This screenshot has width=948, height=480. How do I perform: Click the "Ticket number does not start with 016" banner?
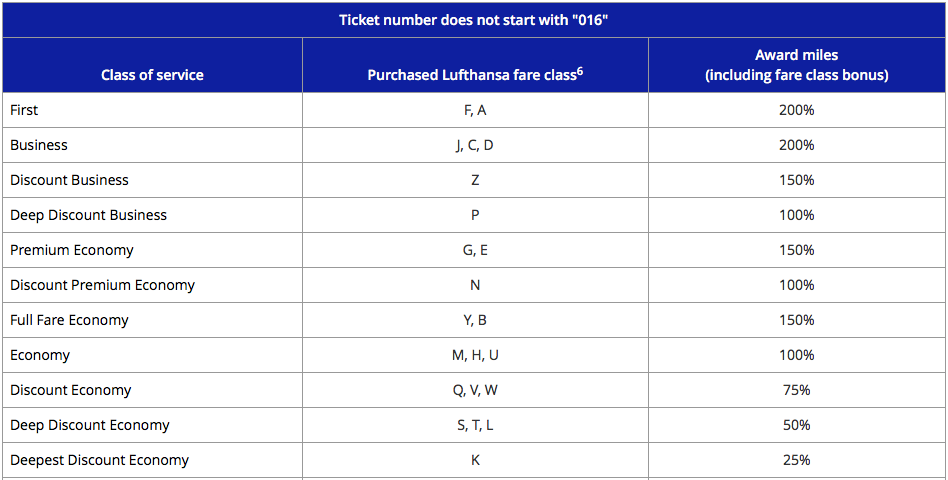(474, 20)
